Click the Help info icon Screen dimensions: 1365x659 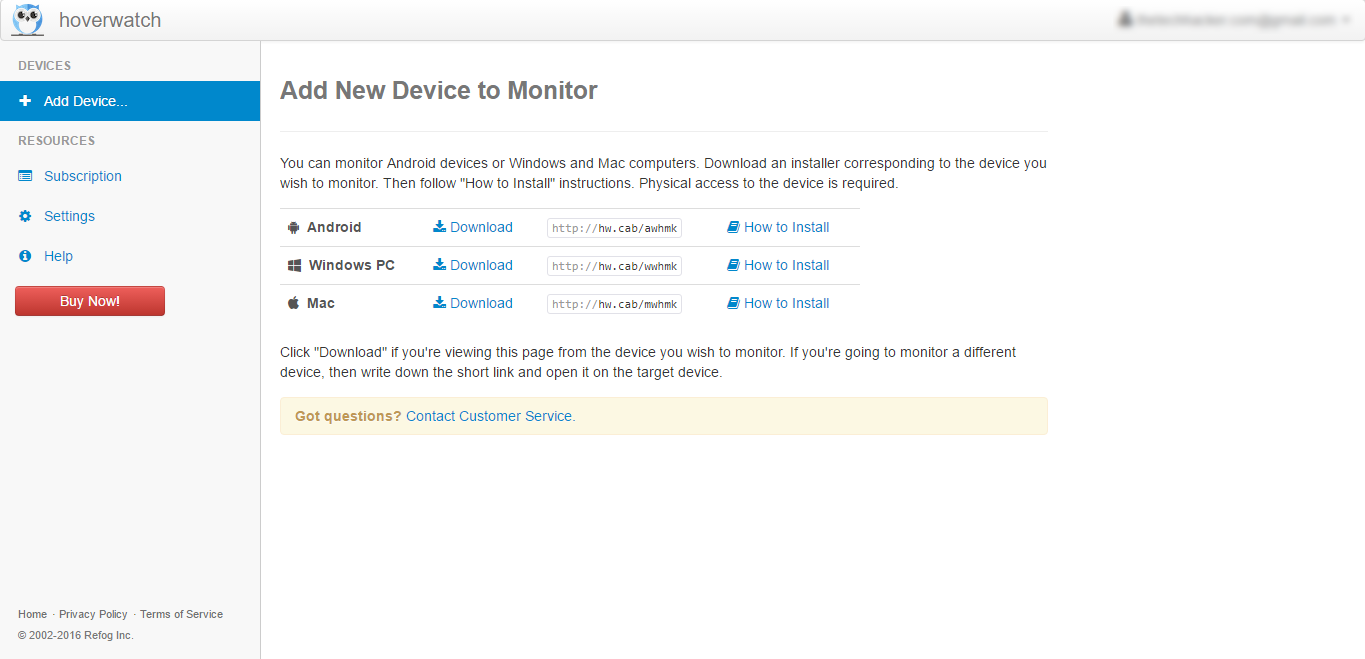pos(25,256)
